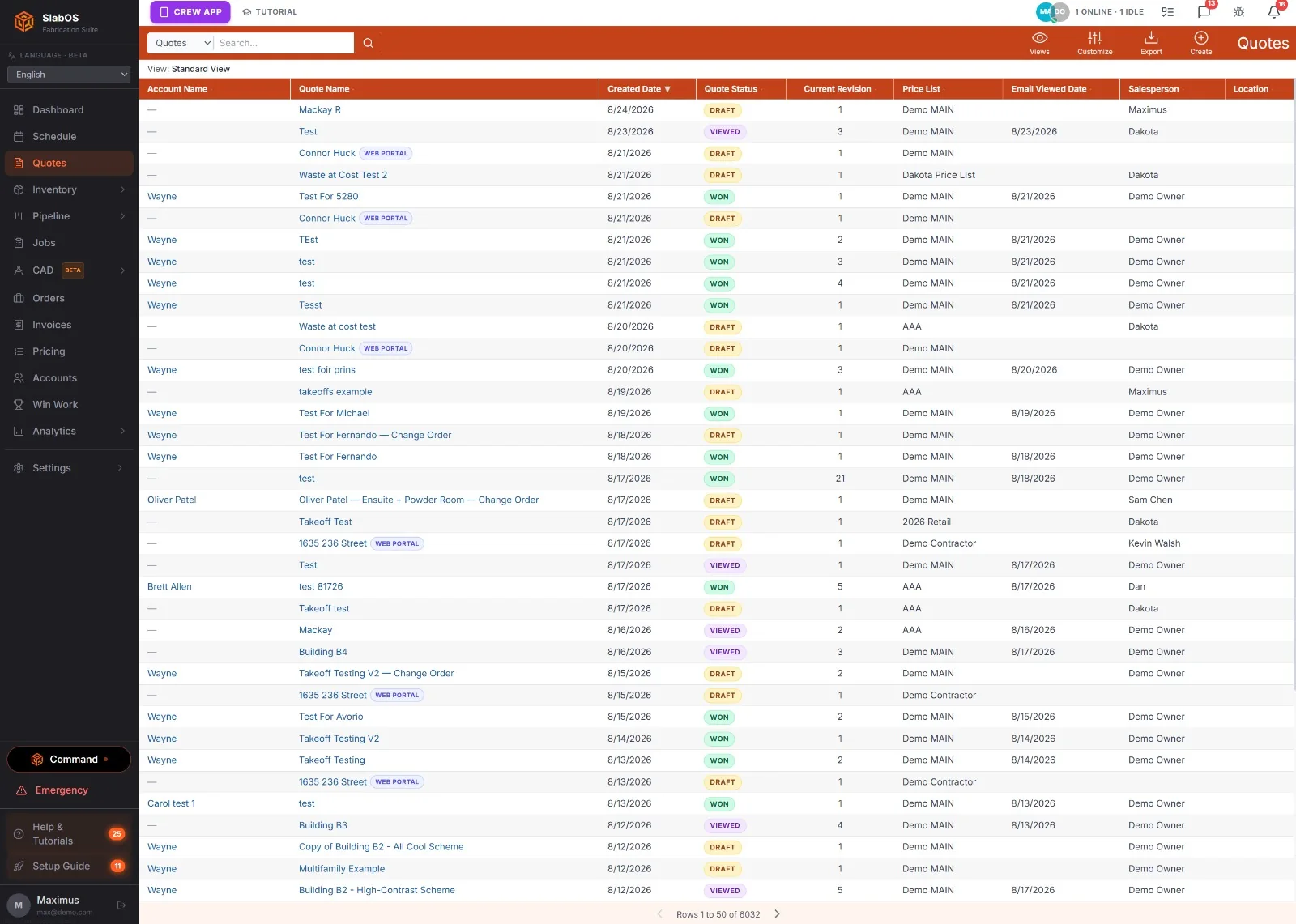Click the Export download icon

pyautogui.click(x=1151, y=38)
